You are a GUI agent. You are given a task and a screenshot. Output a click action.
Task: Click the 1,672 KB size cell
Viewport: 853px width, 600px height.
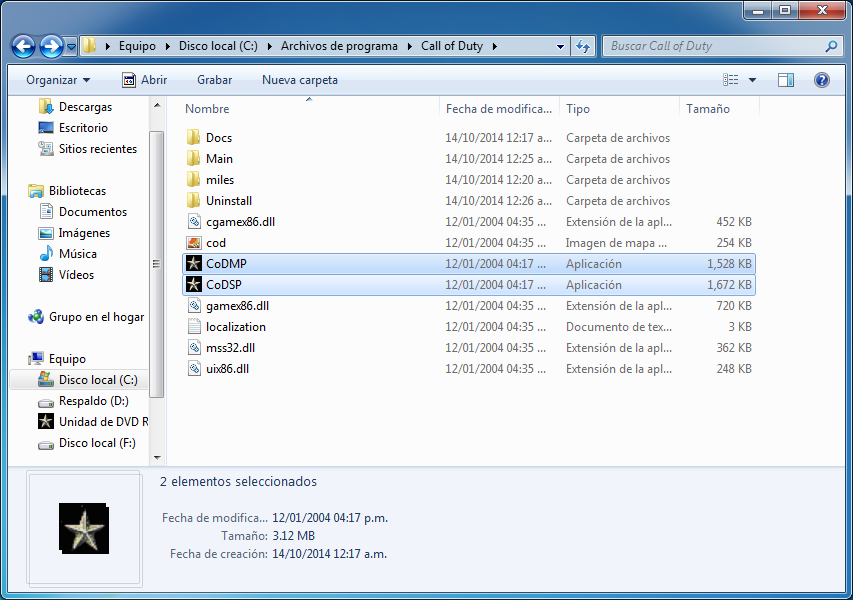728,284
